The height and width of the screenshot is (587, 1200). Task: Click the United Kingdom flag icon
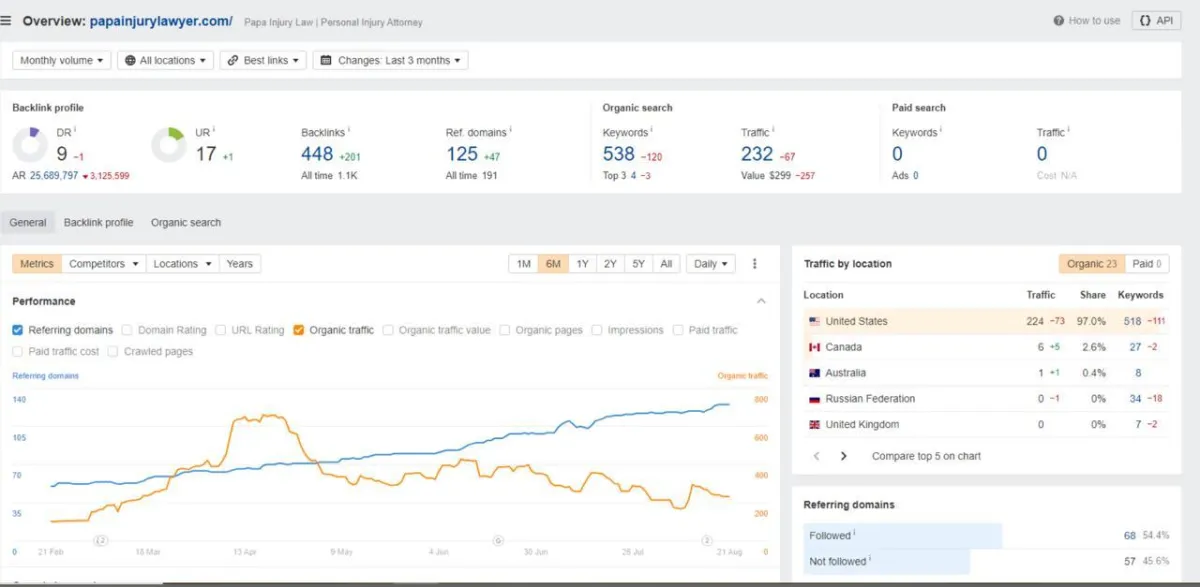tap(815, 425)
